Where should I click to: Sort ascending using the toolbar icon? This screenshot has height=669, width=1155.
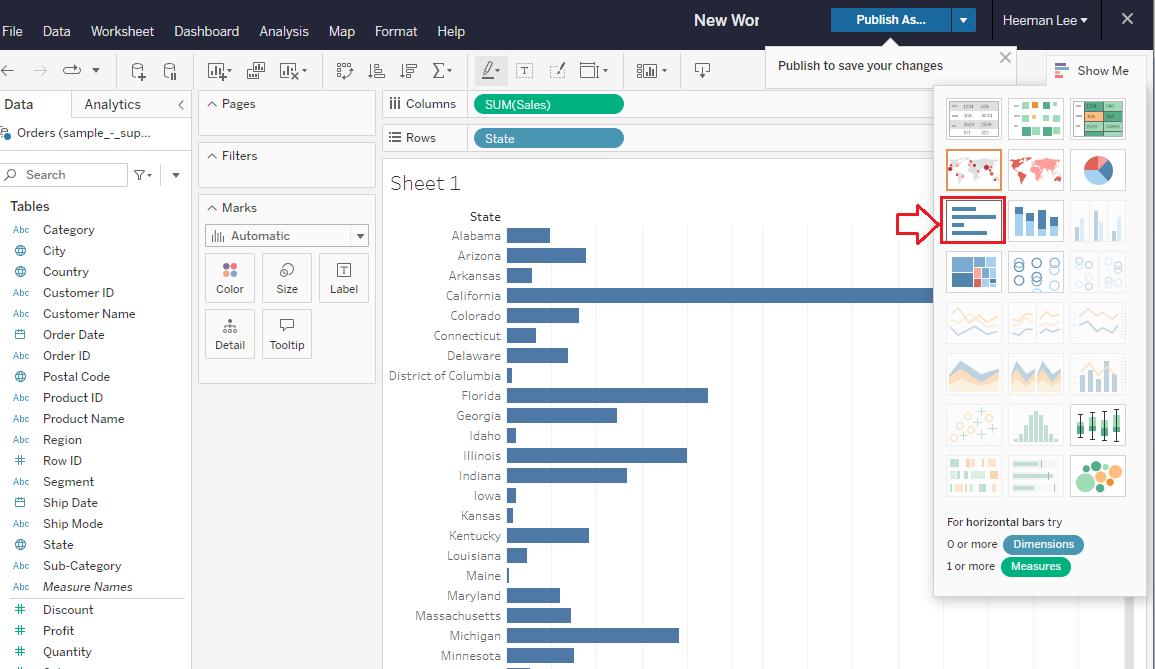[x=376, y=71]
